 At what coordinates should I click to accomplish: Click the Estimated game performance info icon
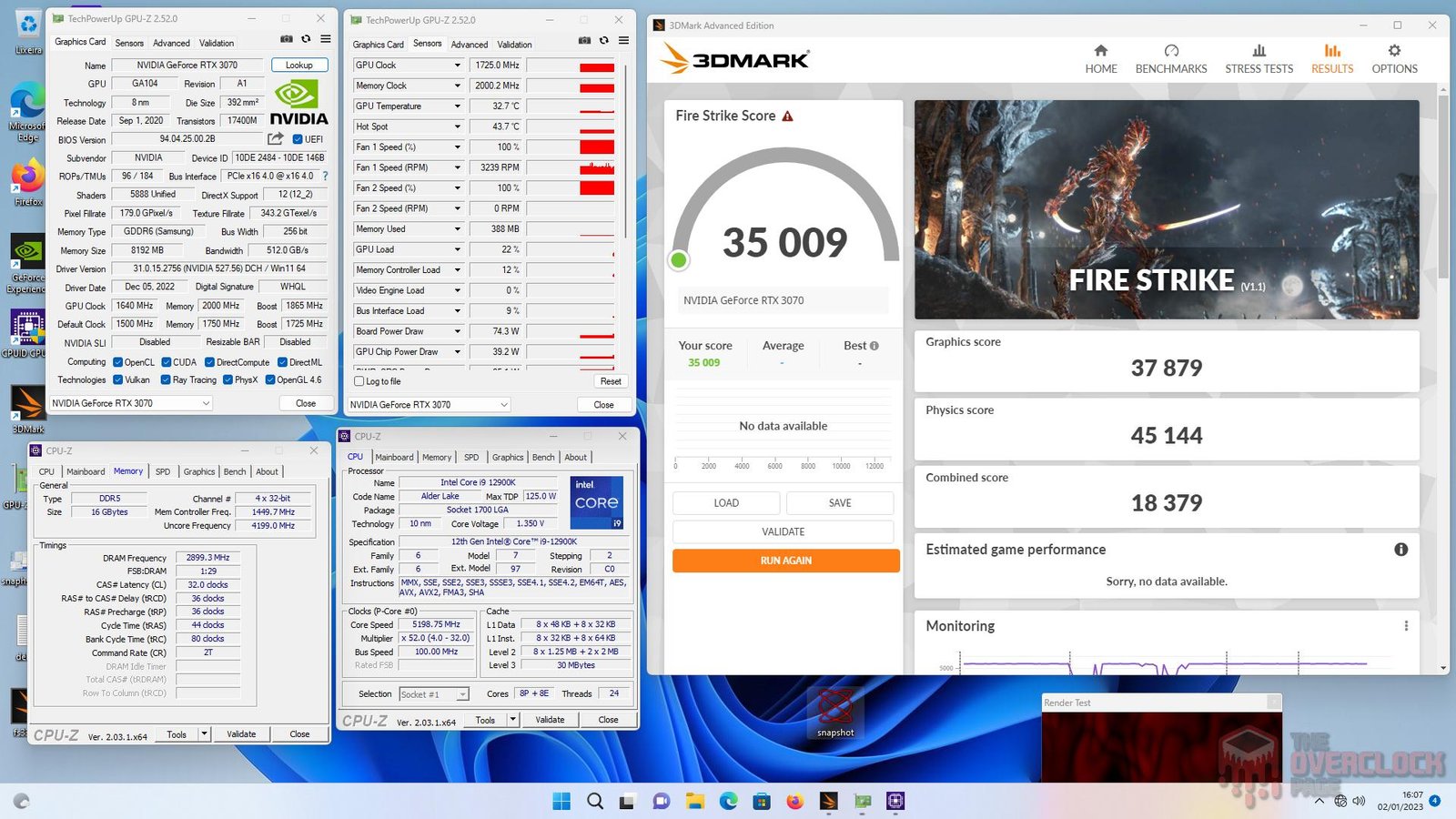1402,550
